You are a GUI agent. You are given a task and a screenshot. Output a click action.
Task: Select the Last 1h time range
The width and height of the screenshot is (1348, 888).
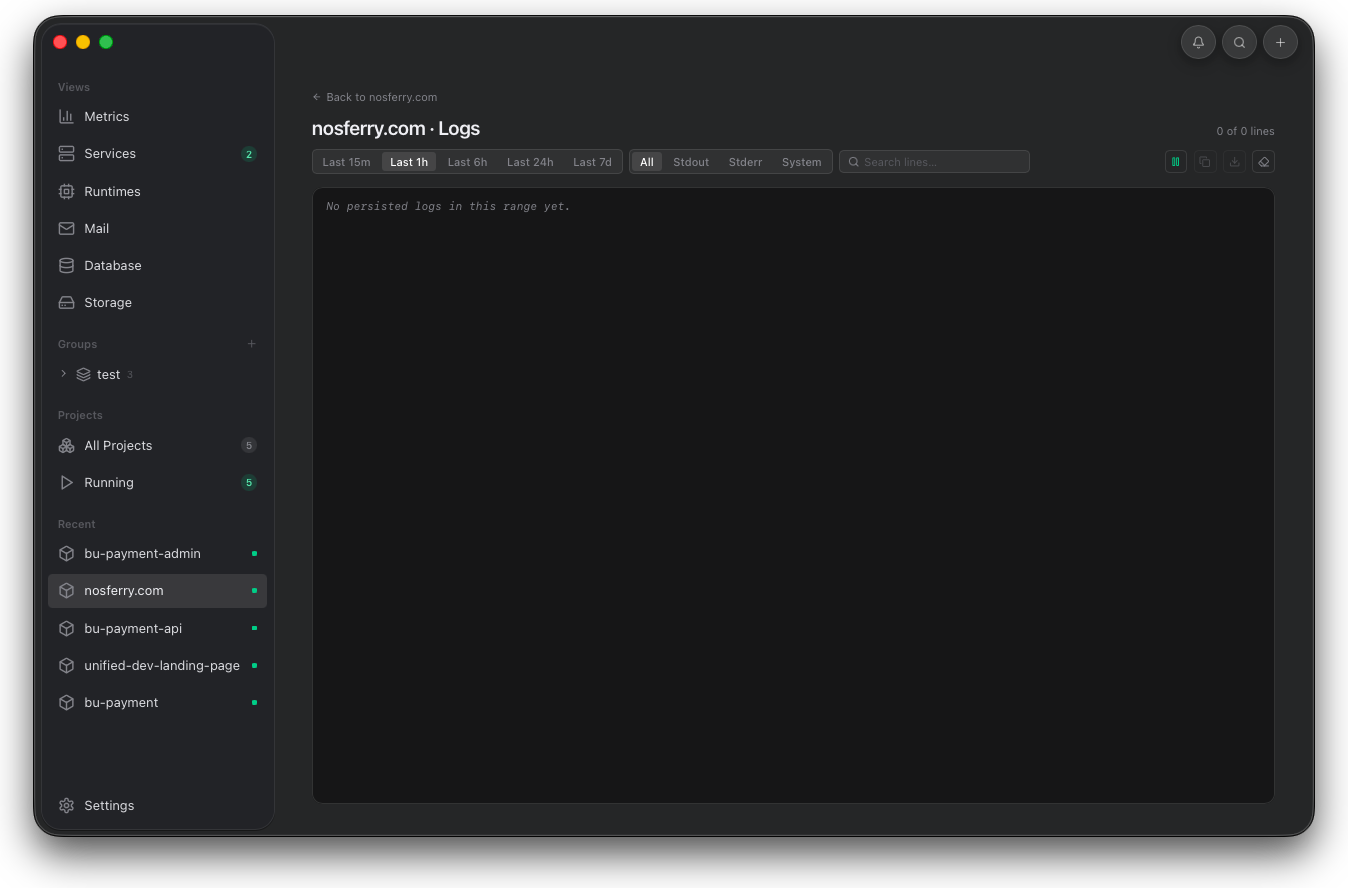[x=409, y=162]
